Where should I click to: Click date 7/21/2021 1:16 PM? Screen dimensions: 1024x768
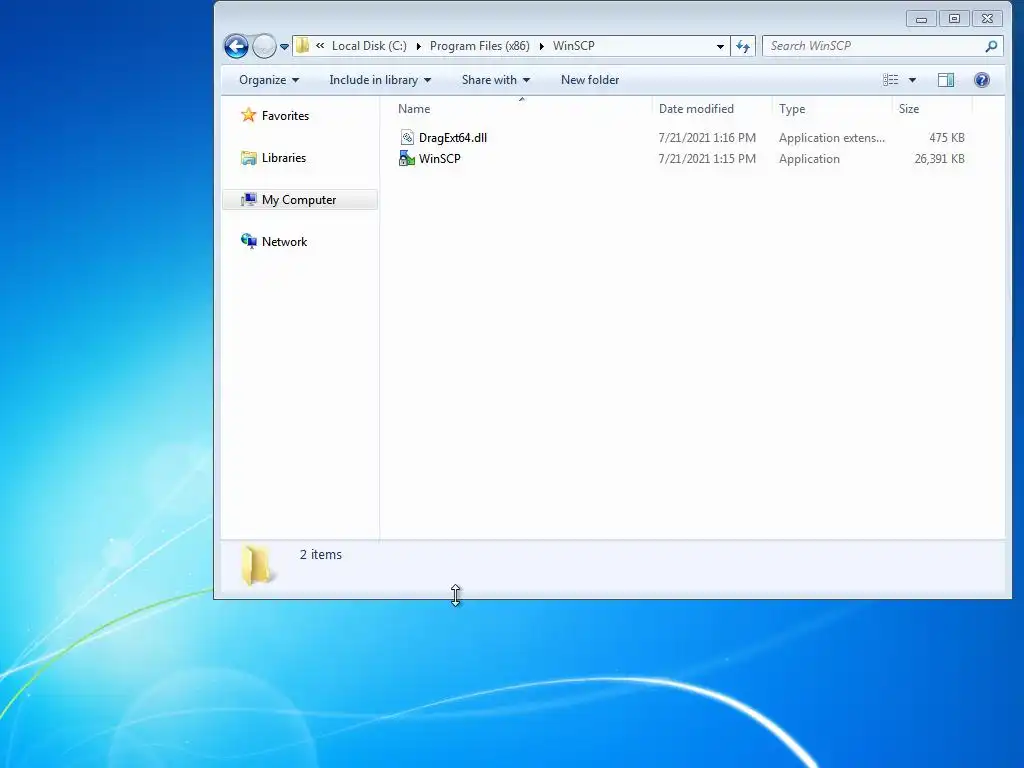point(707,138)
